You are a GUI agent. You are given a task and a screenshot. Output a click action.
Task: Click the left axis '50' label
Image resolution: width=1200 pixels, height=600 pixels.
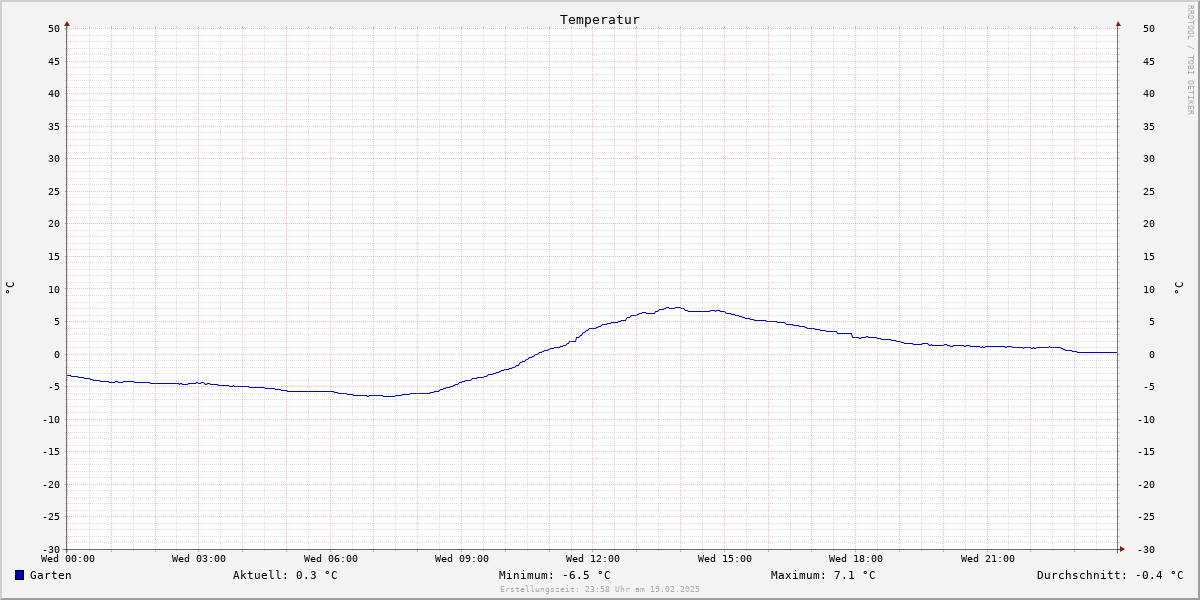click(54, 28)
